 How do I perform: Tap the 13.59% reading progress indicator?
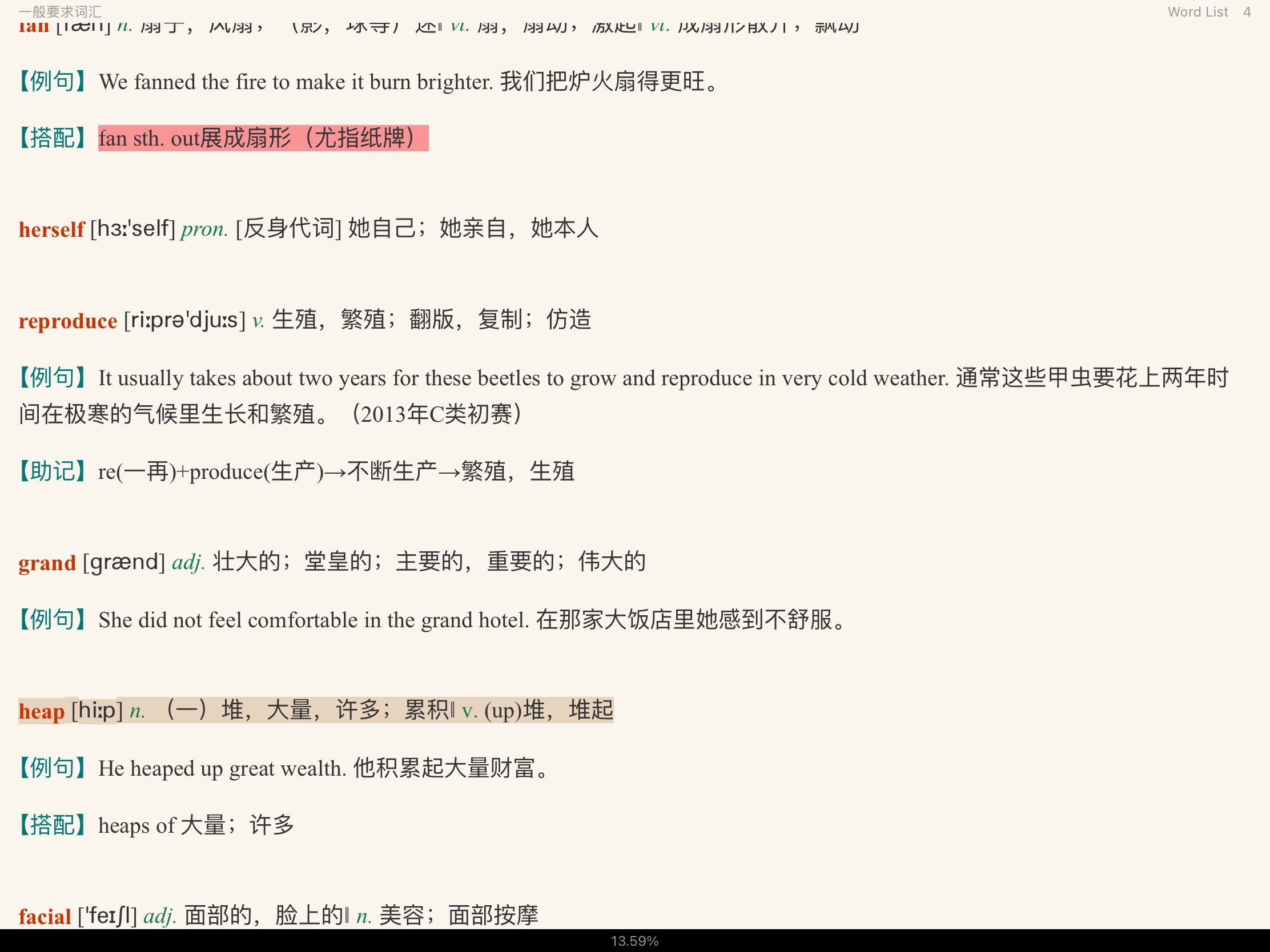tap(634, 941)
